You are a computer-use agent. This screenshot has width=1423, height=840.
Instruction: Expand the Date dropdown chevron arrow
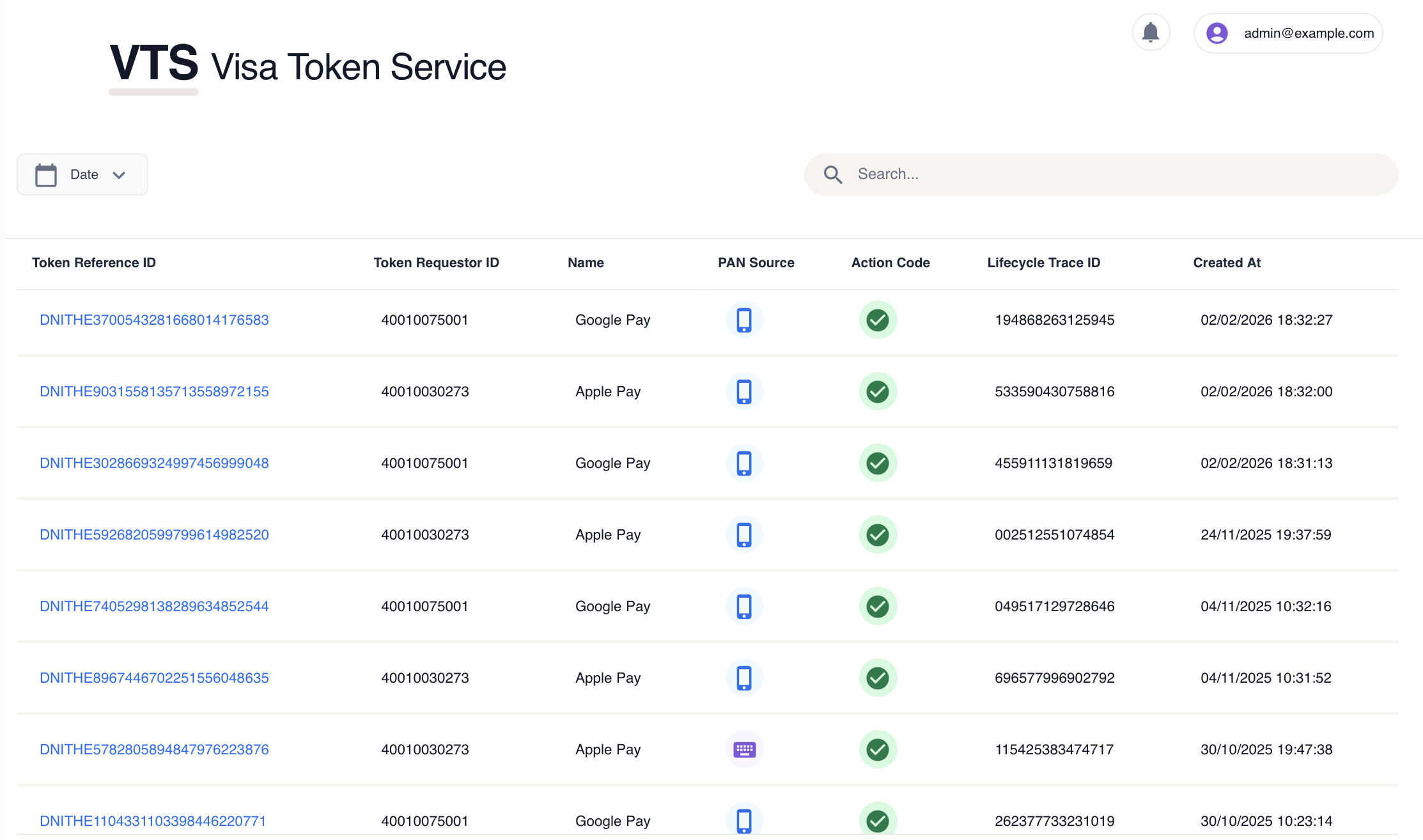click(x=119, y=175)
